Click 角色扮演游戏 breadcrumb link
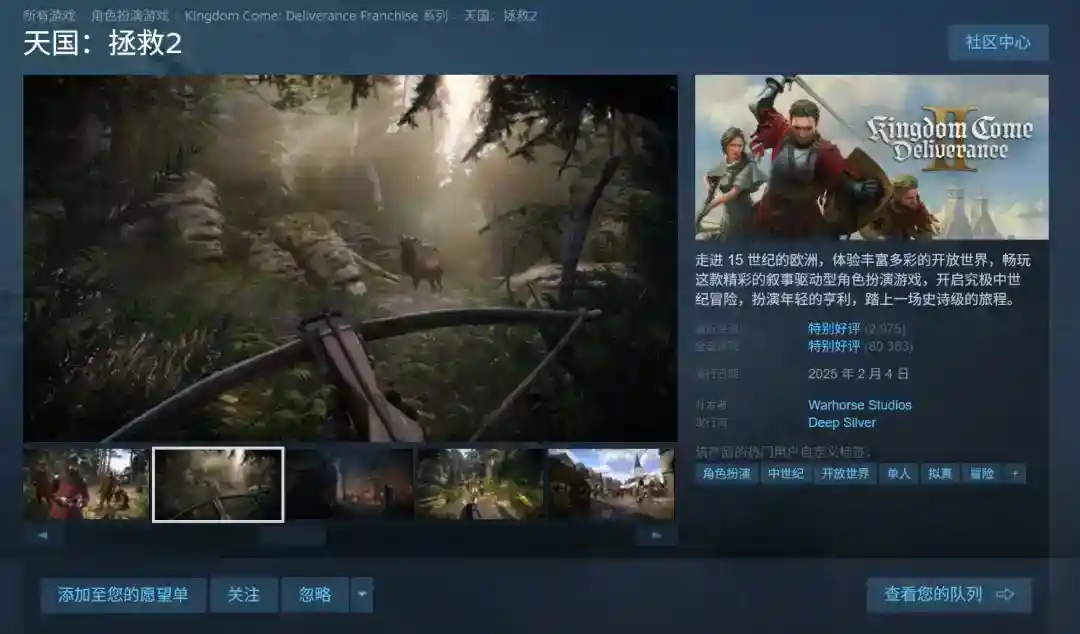Screen dimensions: 1080x634 tap(130, 15)
